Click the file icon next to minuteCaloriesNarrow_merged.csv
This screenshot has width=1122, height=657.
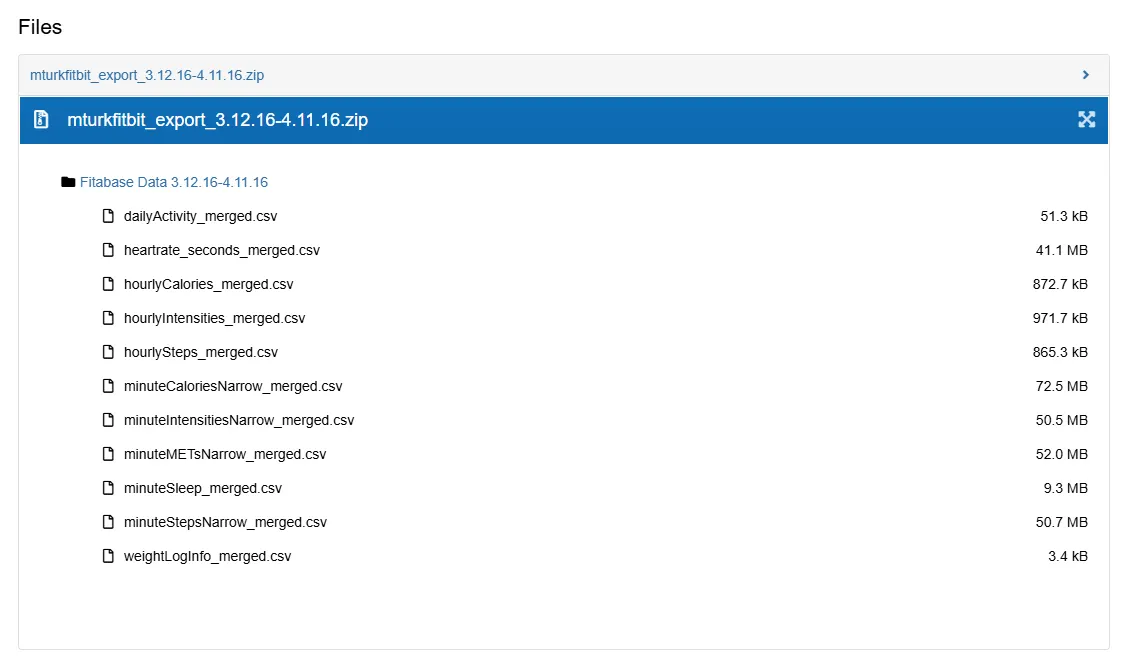pos(108,386)
